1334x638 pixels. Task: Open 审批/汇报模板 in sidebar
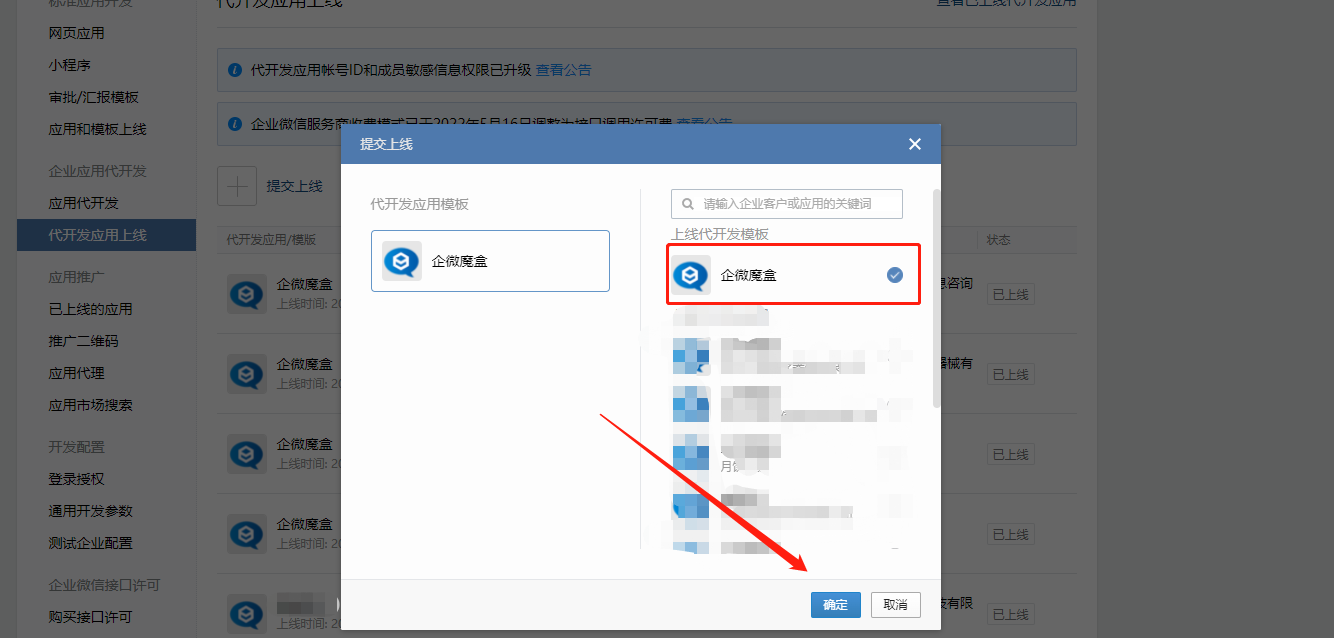tap(93, 97)
